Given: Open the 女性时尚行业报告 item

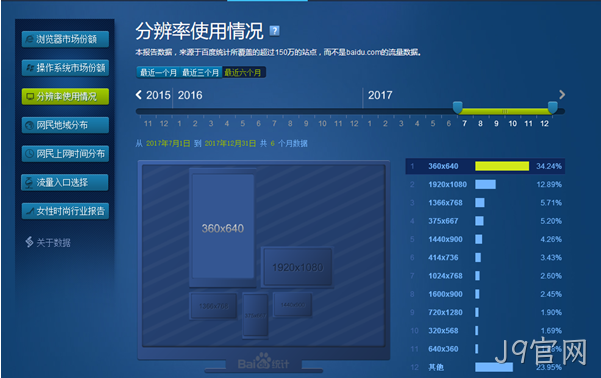Looking at the screenshot, I should point(65,211).
